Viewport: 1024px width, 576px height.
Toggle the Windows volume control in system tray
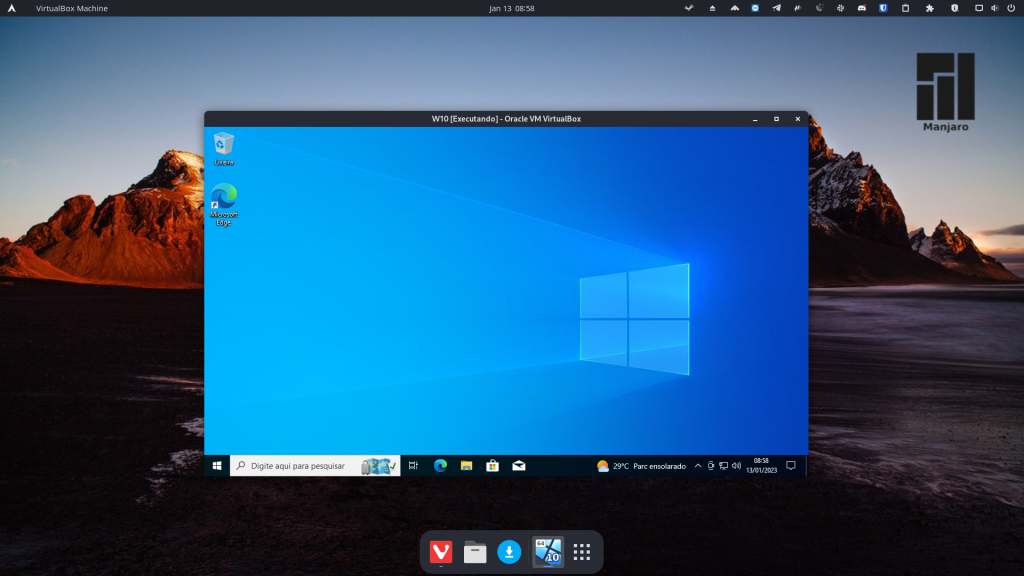(x=735, y=466)
